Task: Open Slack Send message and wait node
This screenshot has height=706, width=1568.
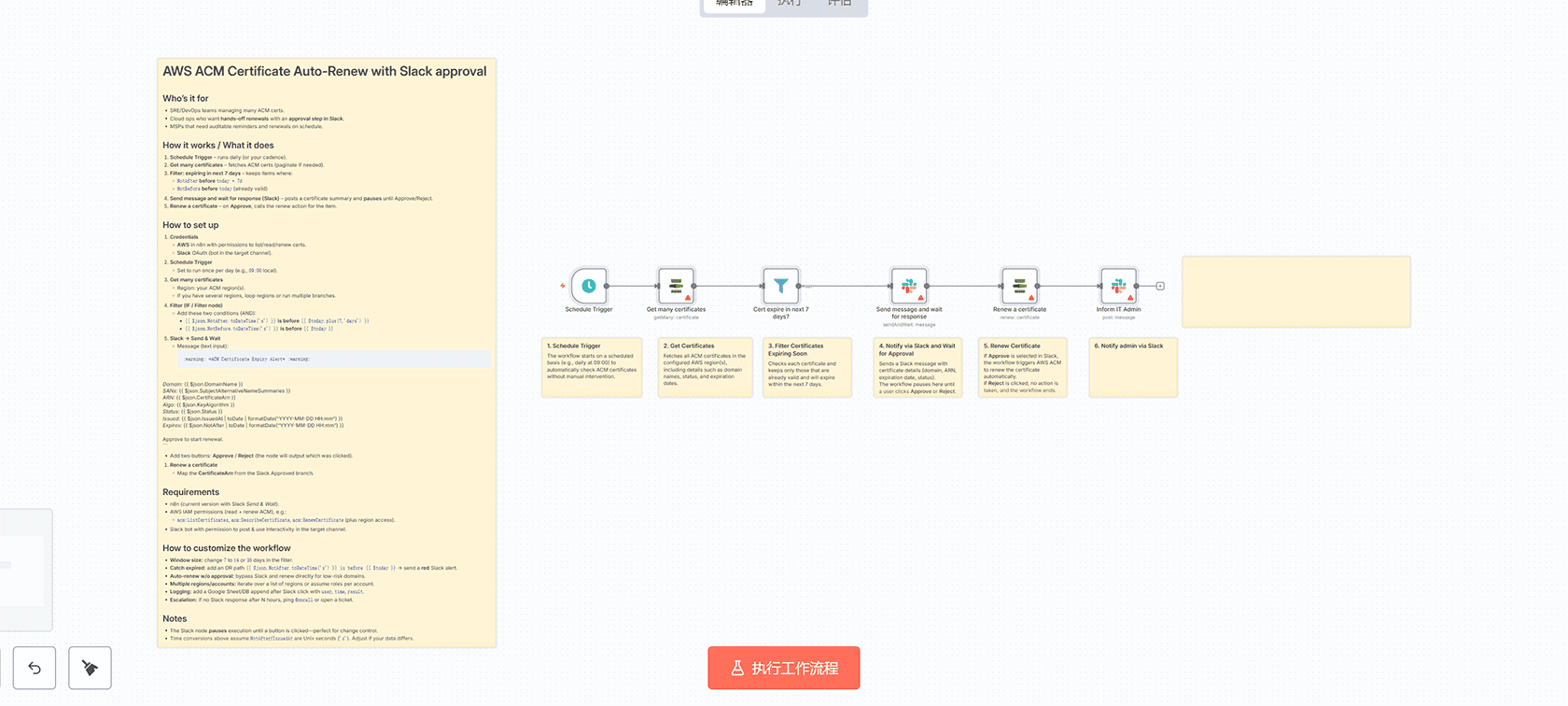Action: tap(908, 286)
